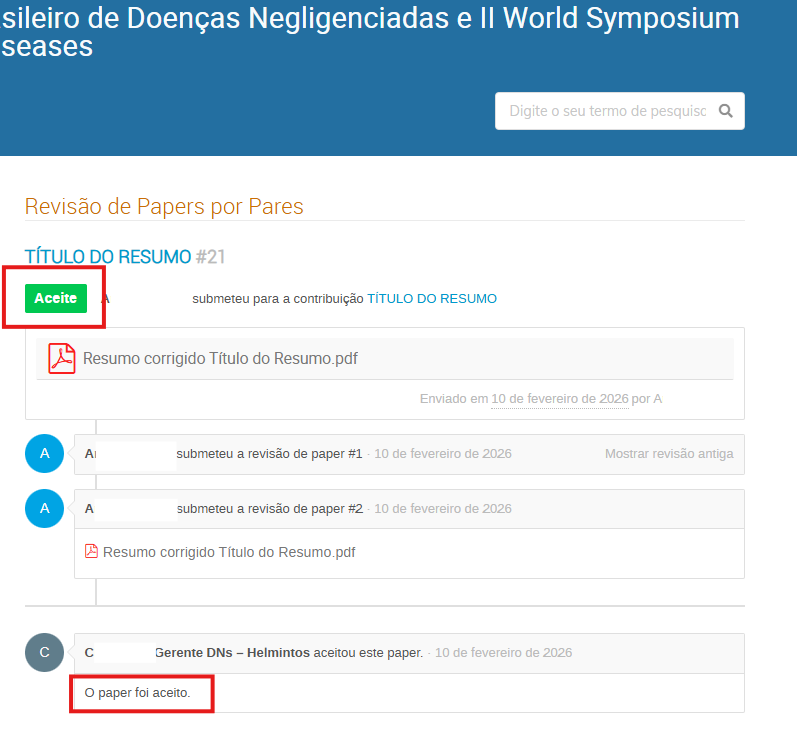Click the gray C reviewer avatar
The height and width of the screenshot is (746, 797).
click(44, 653)
